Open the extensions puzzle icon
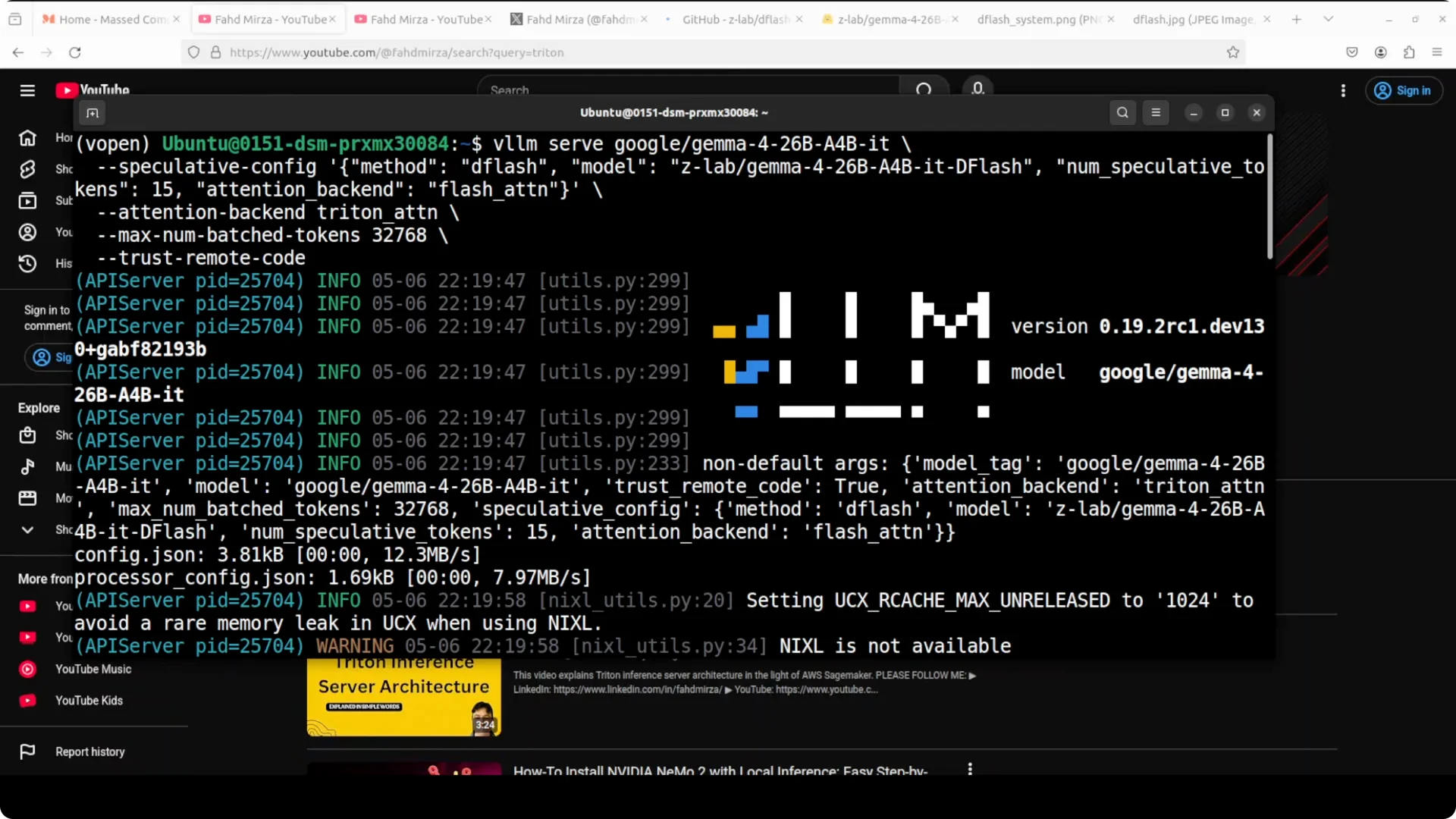This screenshot has width=1456, height=819. click(1409, 52)
